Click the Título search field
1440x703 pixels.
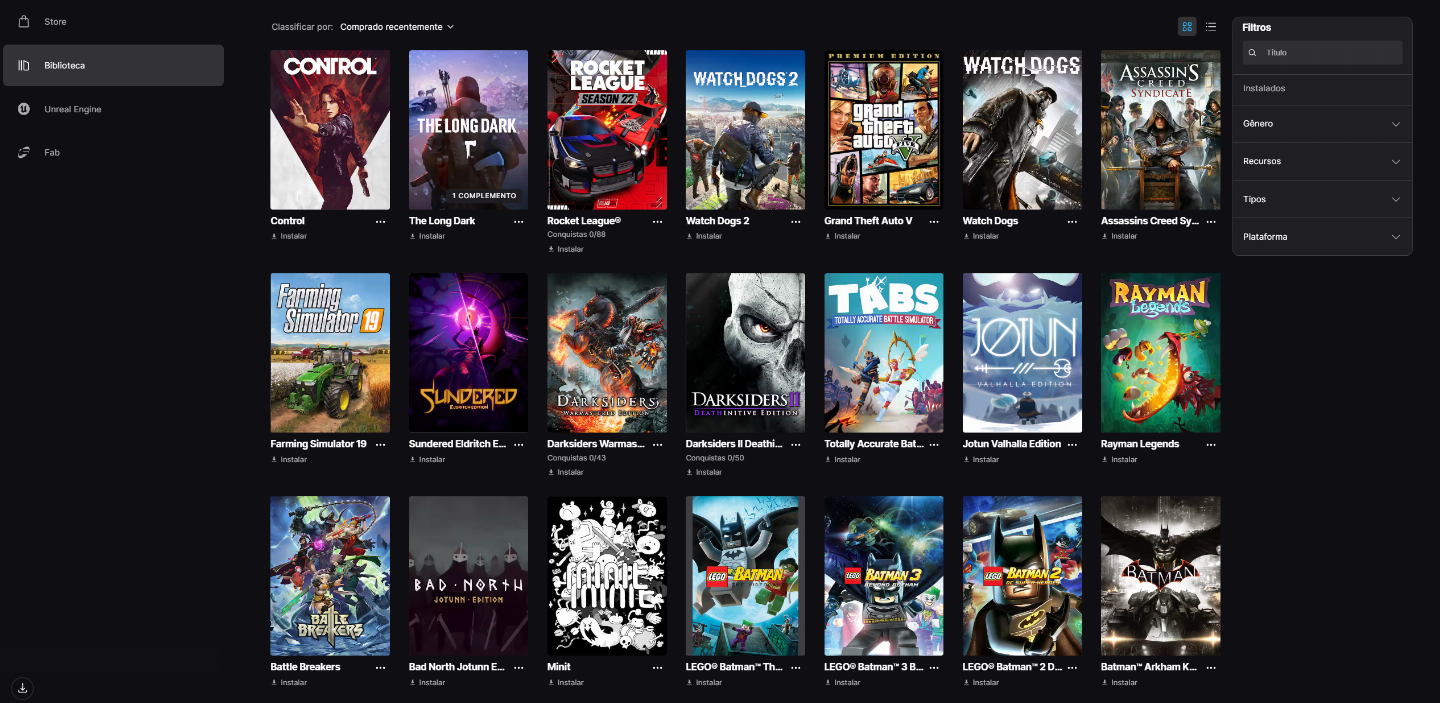[x=1322, y=52]
